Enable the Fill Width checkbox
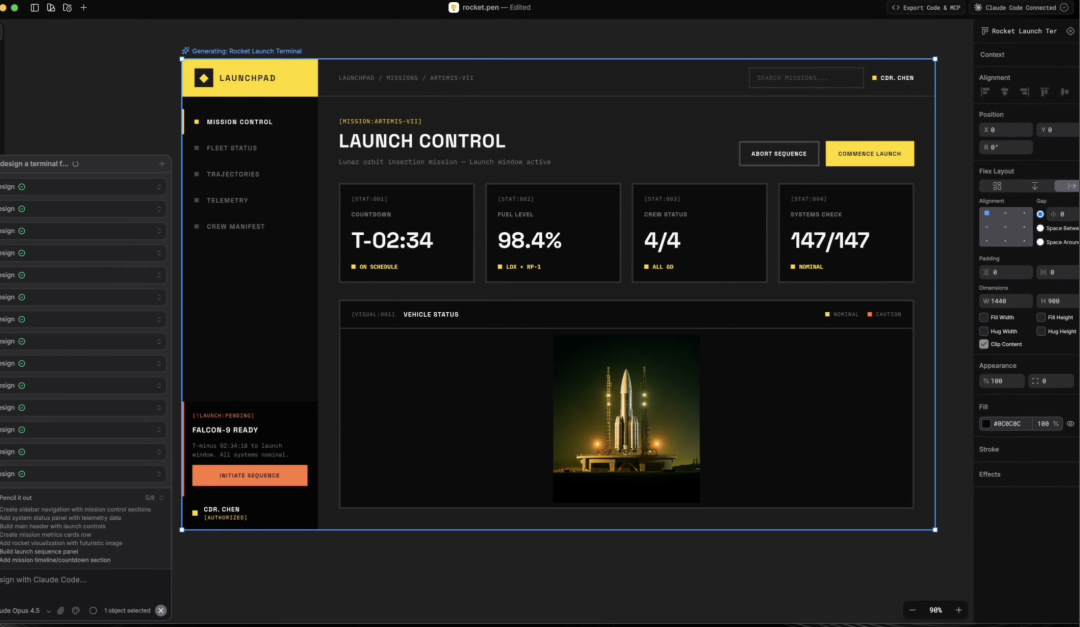 [x=984, y=317]
